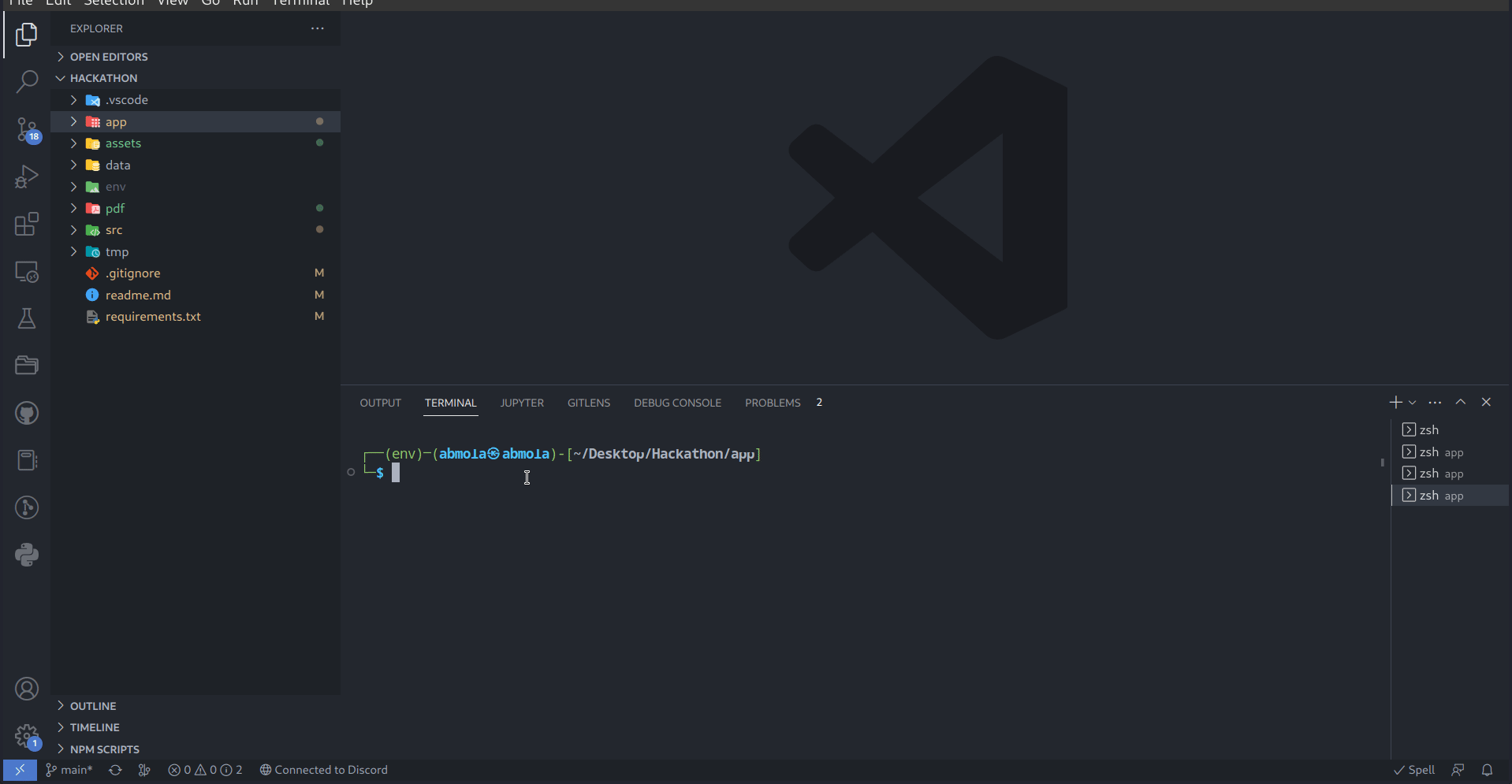The height and width of the screenshot is (784, 1512).
Task: Open the Explorer view icon
Action: 27,35
